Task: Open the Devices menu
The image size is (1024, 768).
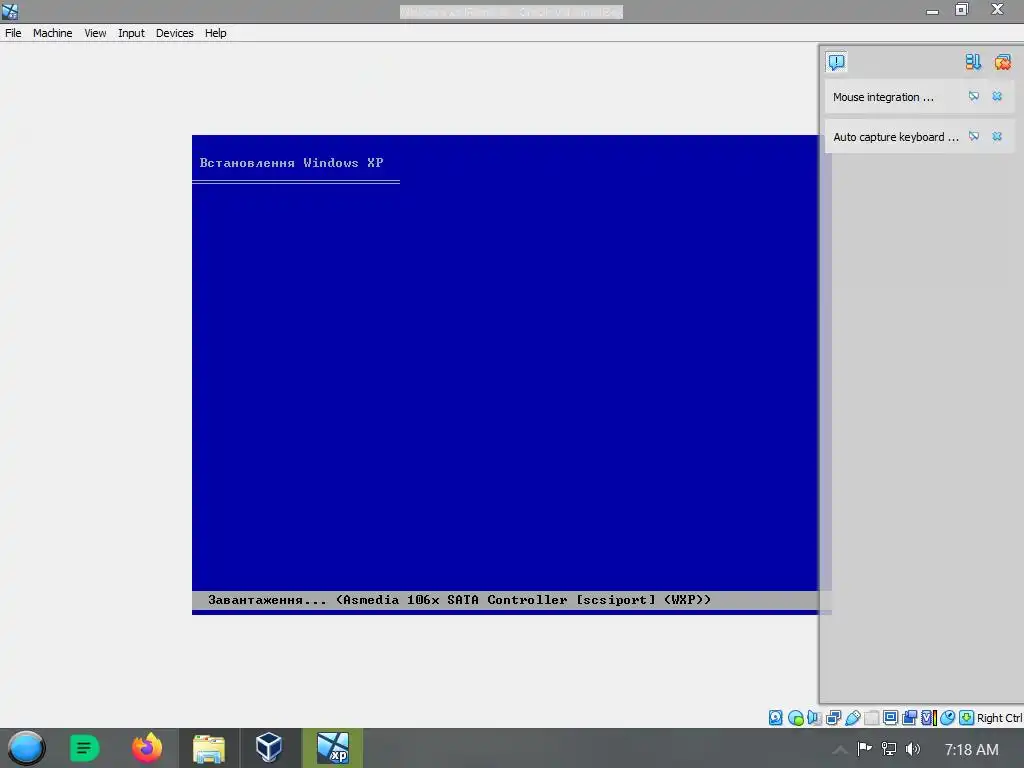Action: point(174,33)
